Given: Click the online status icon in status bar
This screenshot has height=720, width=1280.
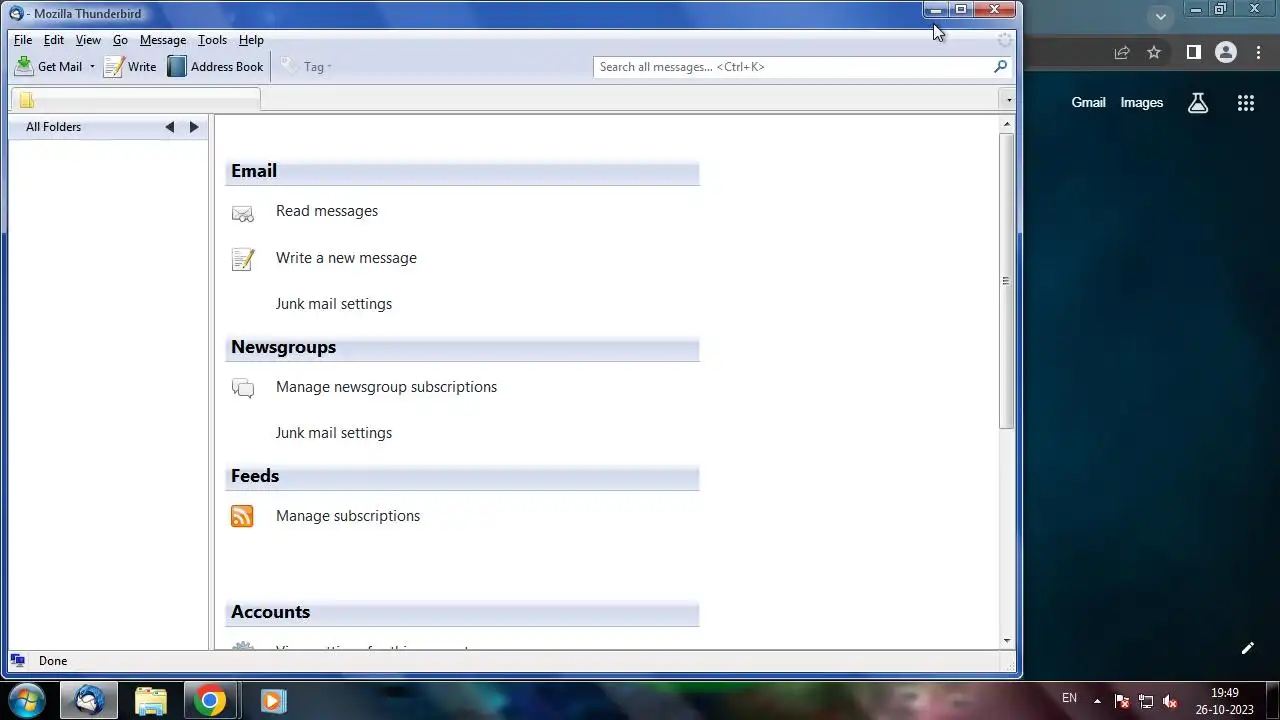Looking at the screenshot, I should pos(17,661).
